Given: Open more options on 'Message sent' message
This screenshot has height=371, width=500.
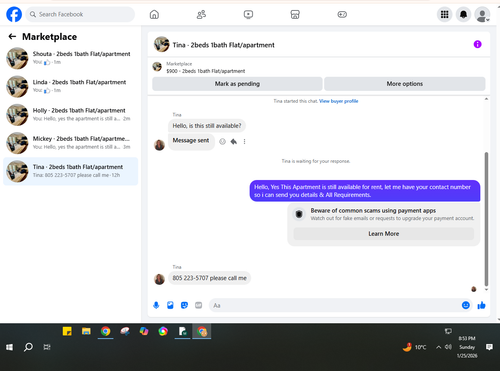Looking at the screenshot, I should tap(244, 142).
